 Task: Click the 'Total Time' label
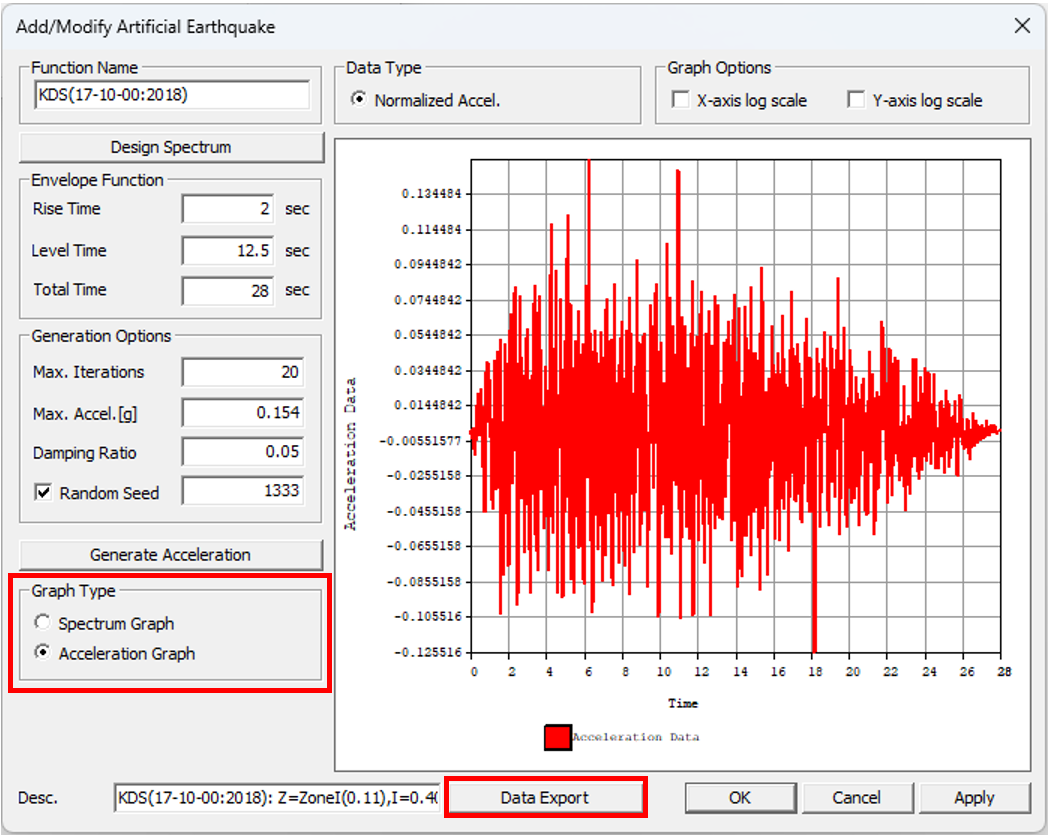pyautogui.click(x=70, y=289)
